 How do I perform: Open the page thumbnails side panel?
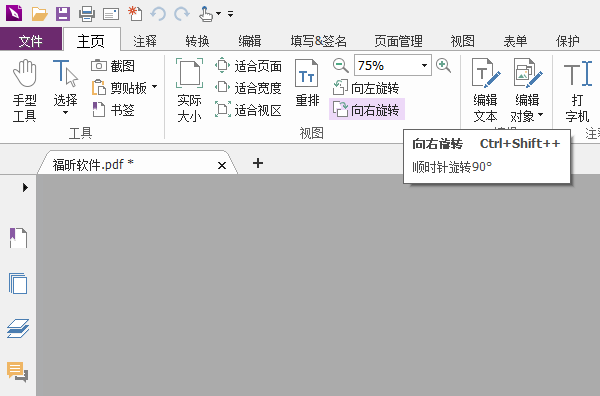point(18,284)
